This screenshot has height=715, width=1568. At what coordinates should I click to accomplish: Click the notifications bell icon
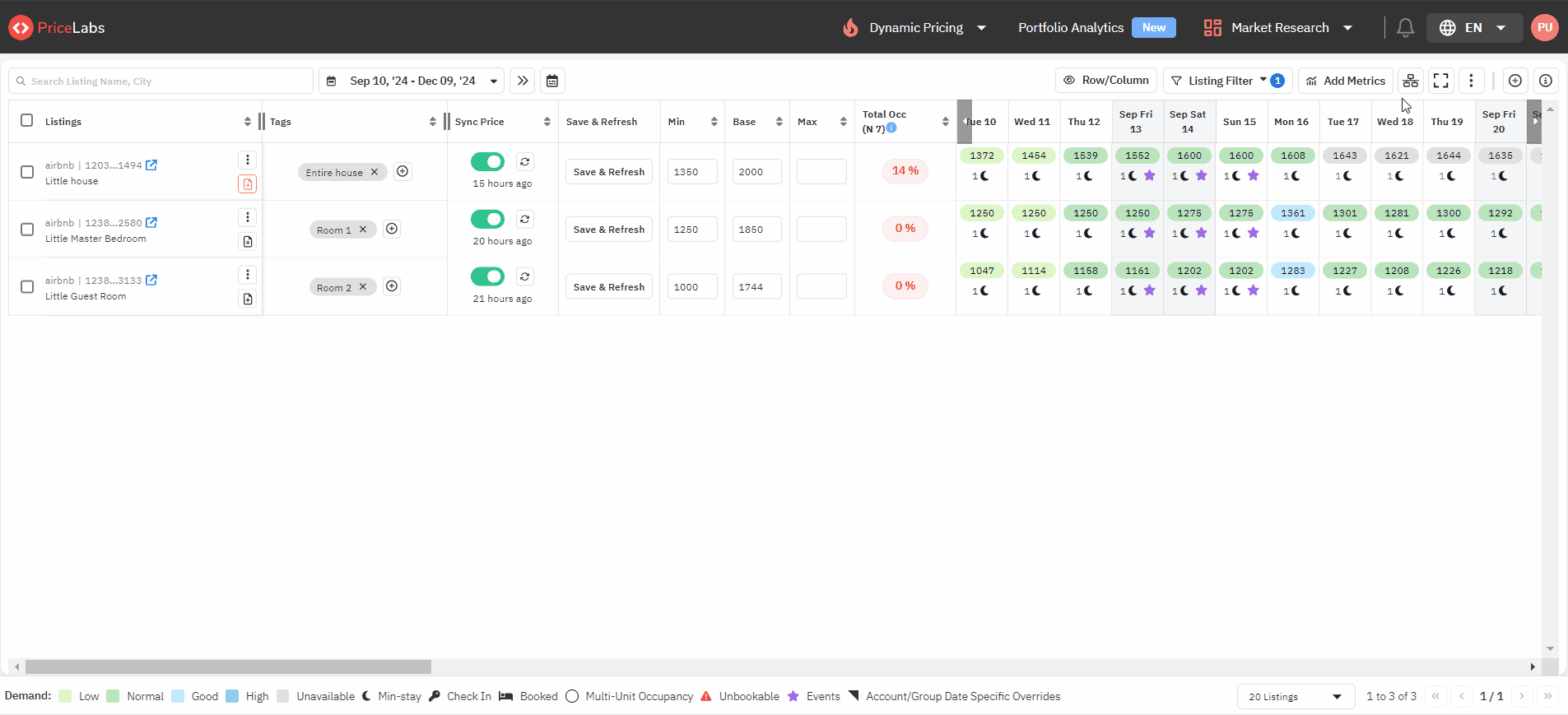(x=1405, y=28)
